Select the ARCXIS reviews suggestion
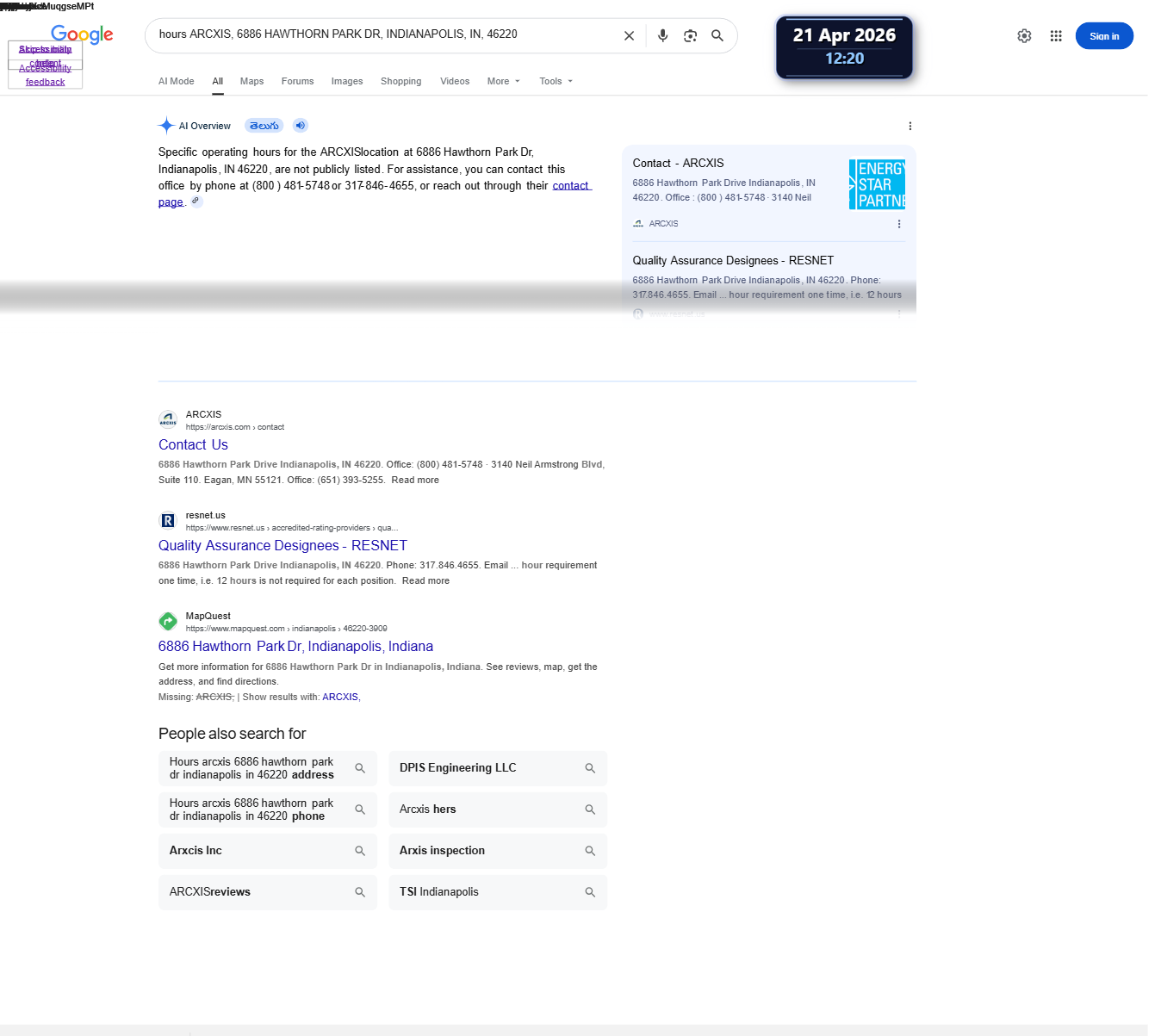 point(268,892)
